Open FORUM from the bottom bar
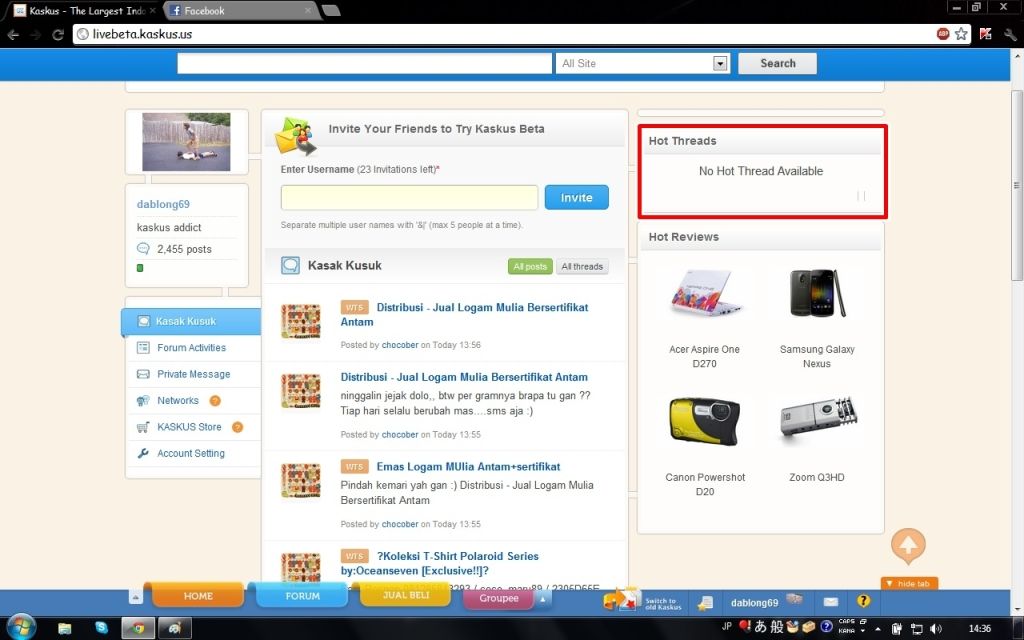Viewport: 1024px width, 640px height. pos(302,596)
